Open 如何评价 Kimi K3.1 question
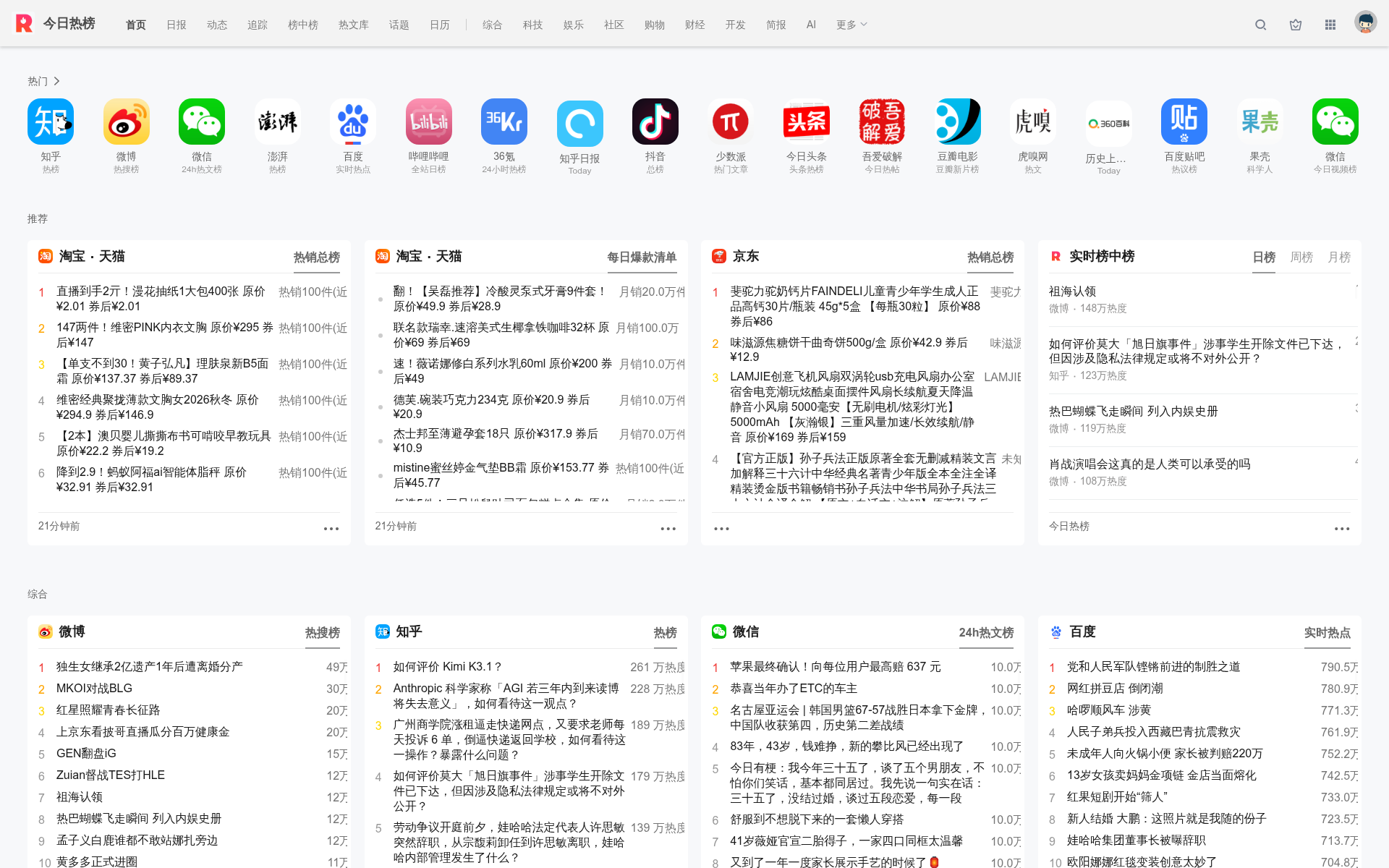Screen dimensions: 1389x868 tap(447, 667)
